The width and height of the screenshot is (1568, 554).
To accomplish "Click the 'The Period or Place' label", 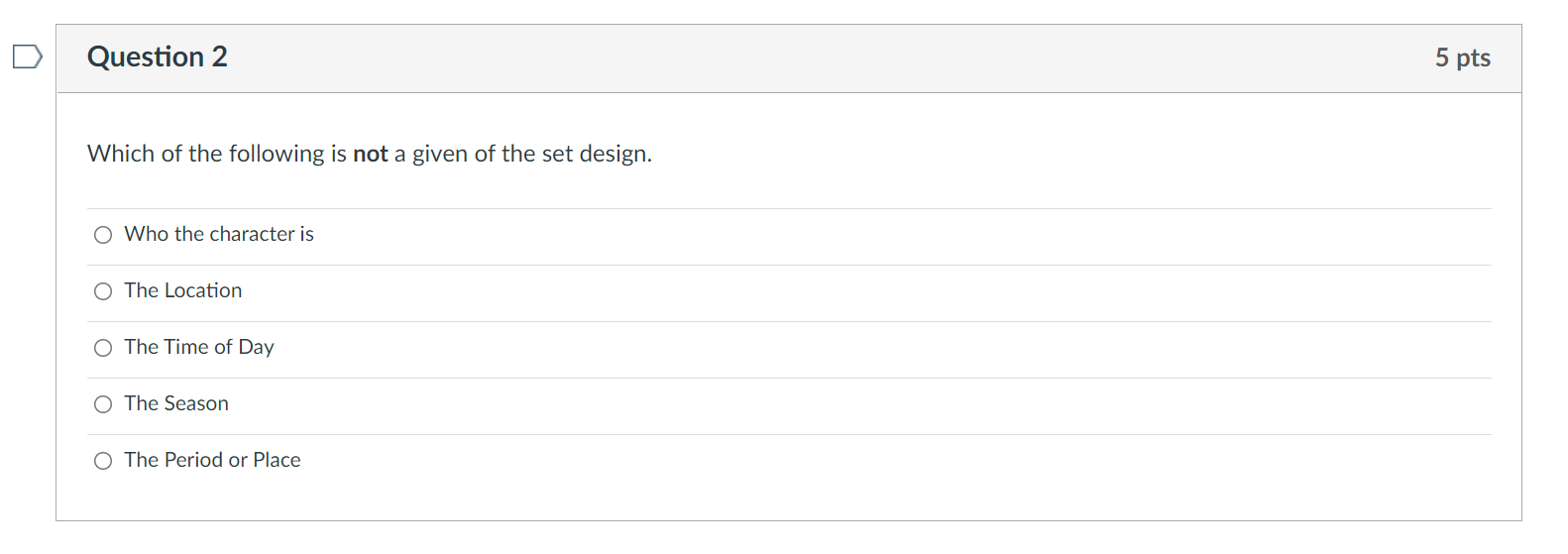I will [212, 460].
